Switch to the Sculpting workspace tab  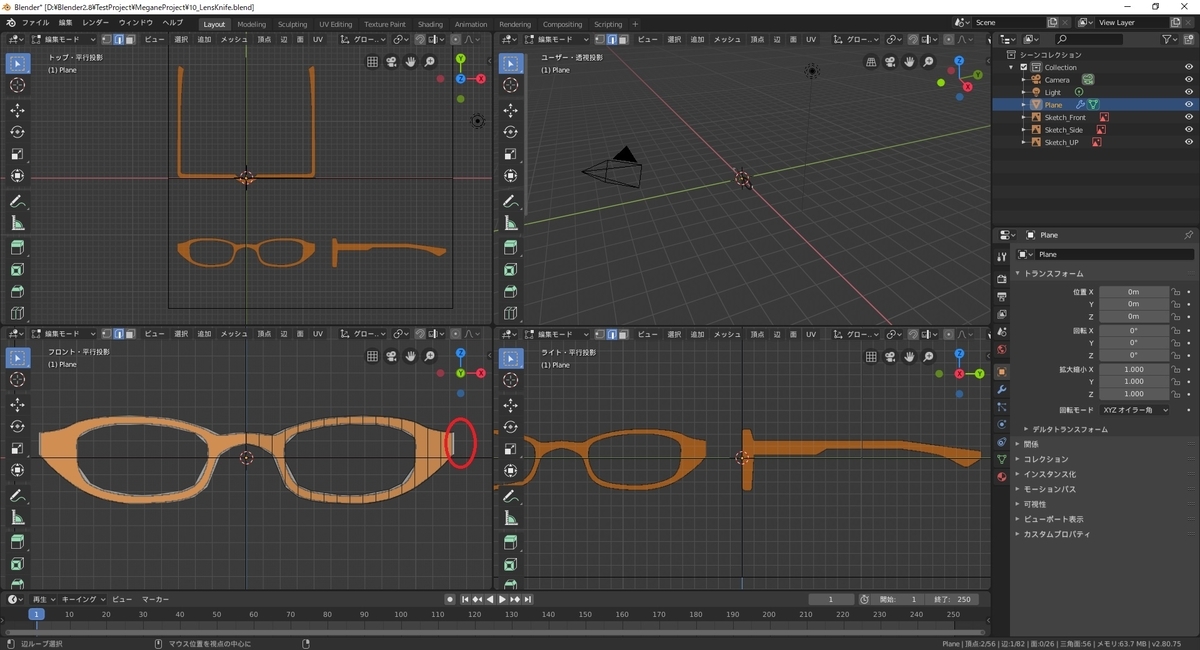click(293, 24)
